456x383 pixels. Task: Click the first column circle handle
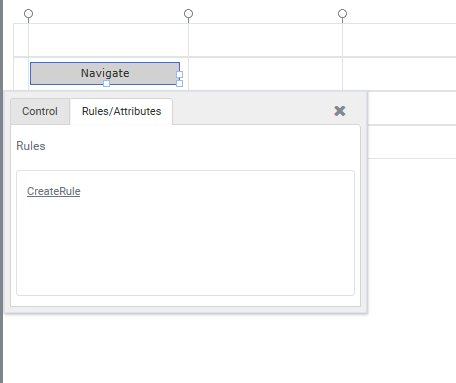coord(29,14)
